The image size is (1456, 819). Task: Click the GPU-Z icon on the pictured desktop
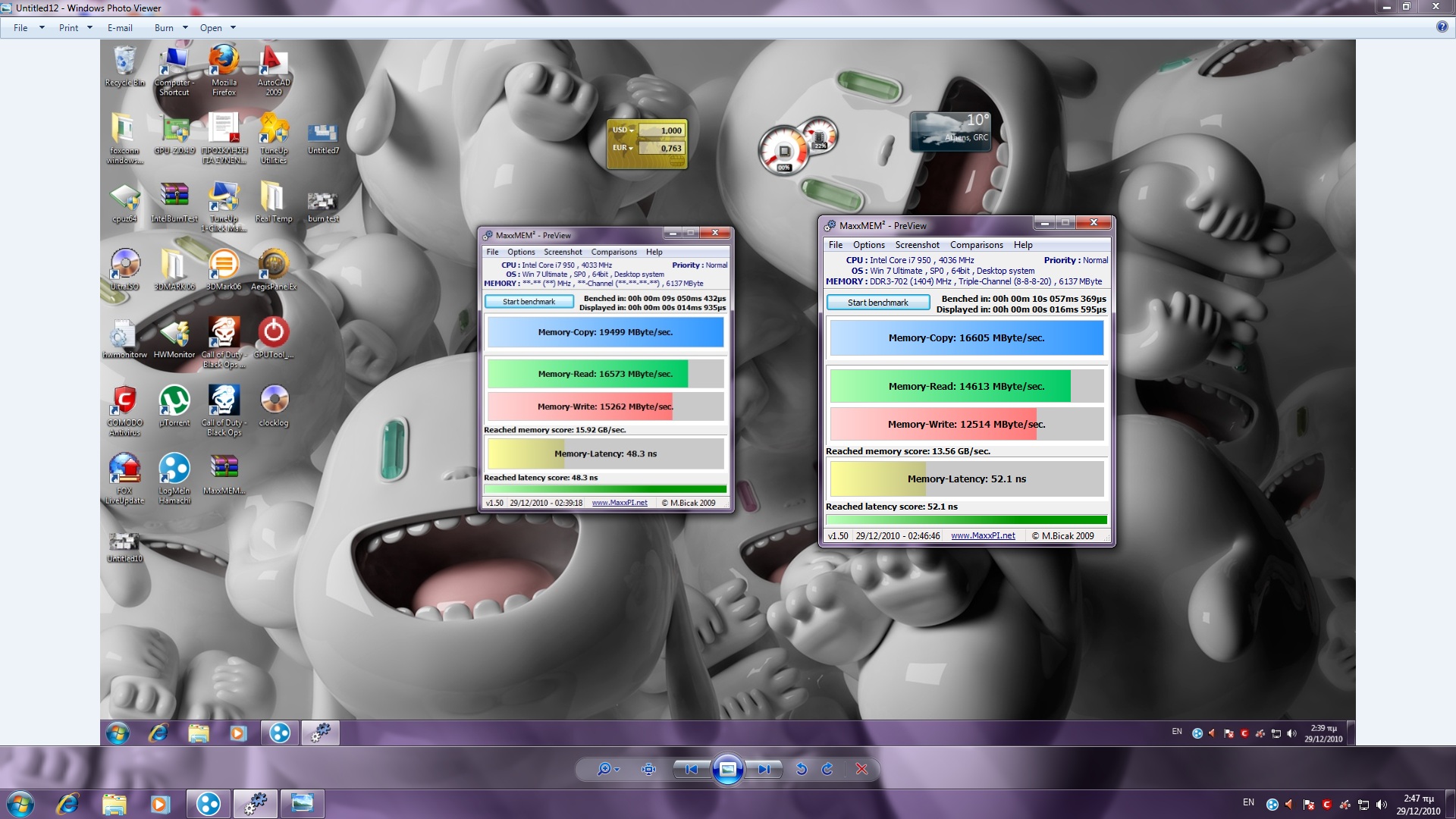(x=174, y=134)
